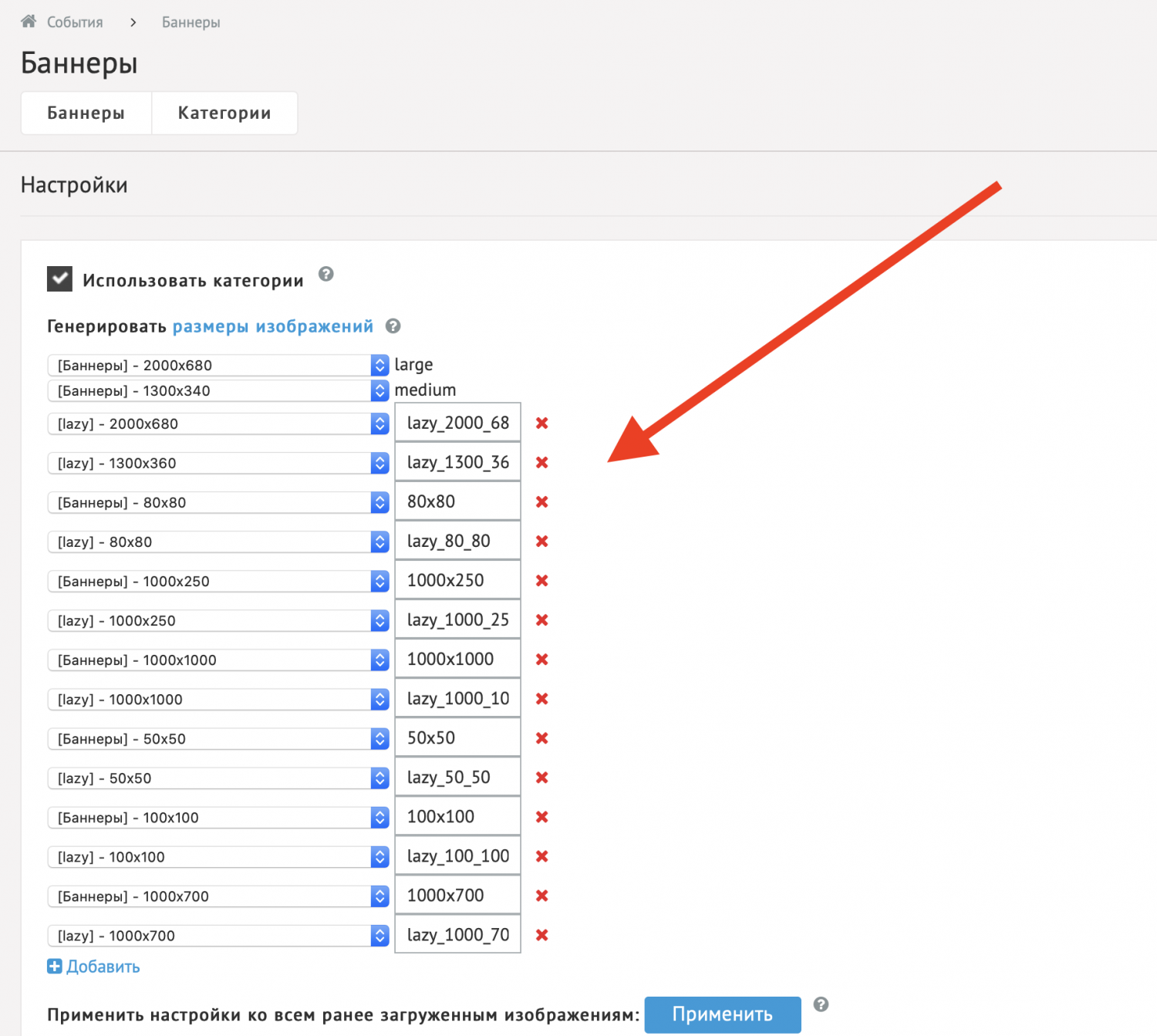The height and width of the screenshot is (1036, 1157).
Task: Delete the lazy_1000_25 row with red cross
Action: pos(542,620)
